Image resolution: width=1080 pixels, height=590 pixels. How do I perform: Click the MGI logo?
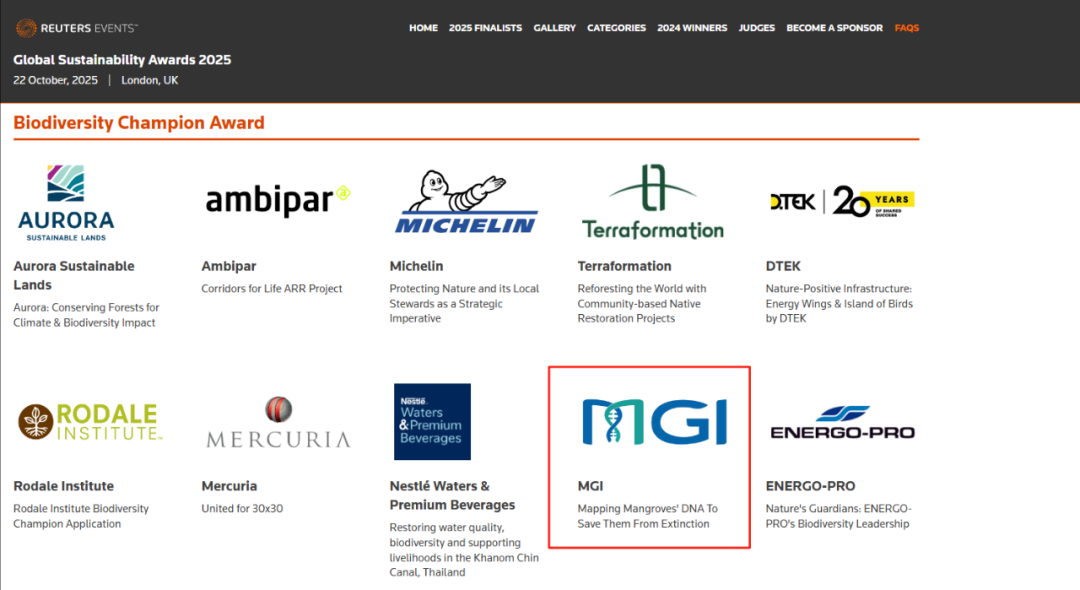(654, 421)
